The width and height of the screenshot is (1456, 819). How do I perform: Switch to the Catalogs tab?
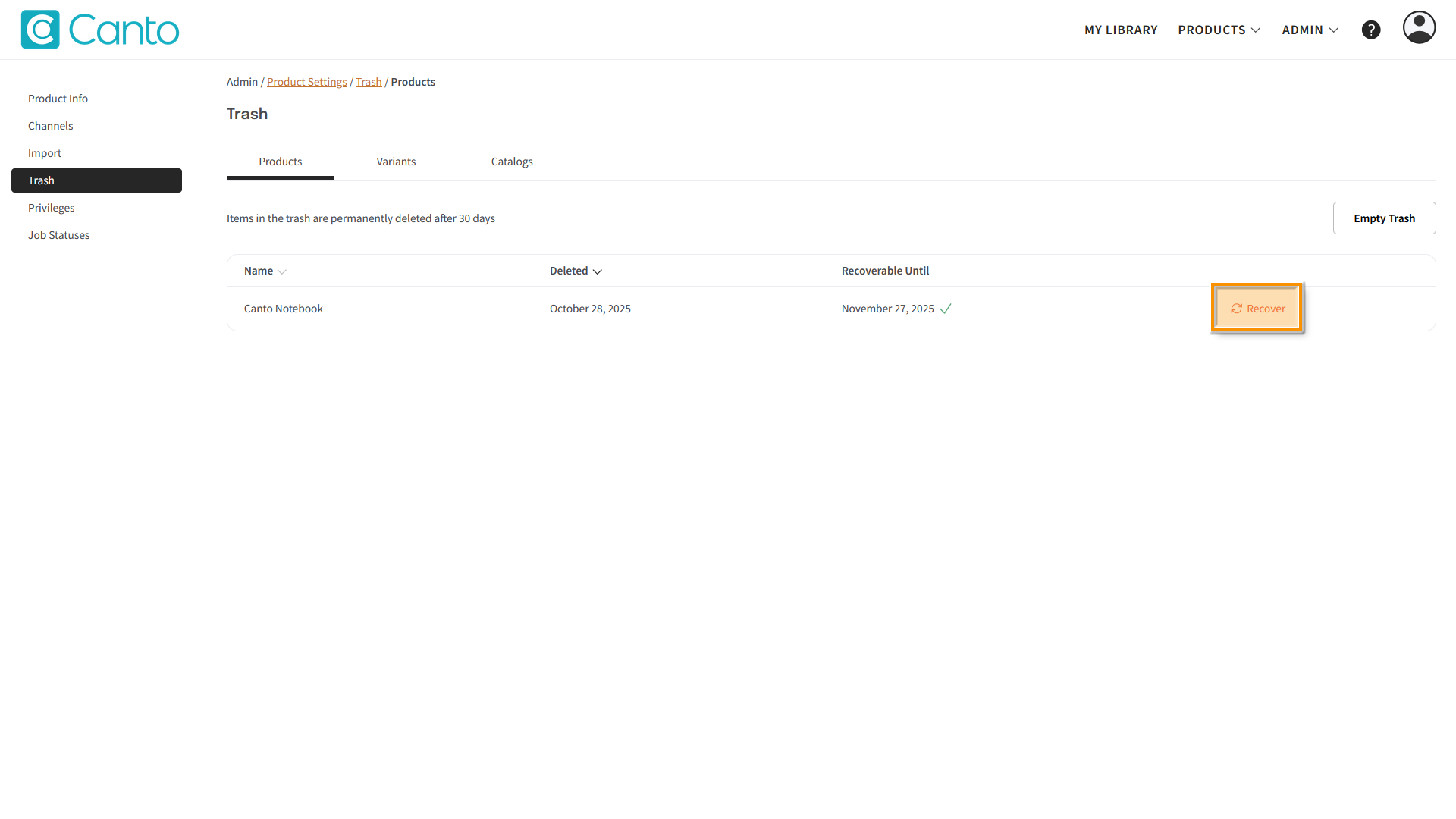[x=512, y=162]
